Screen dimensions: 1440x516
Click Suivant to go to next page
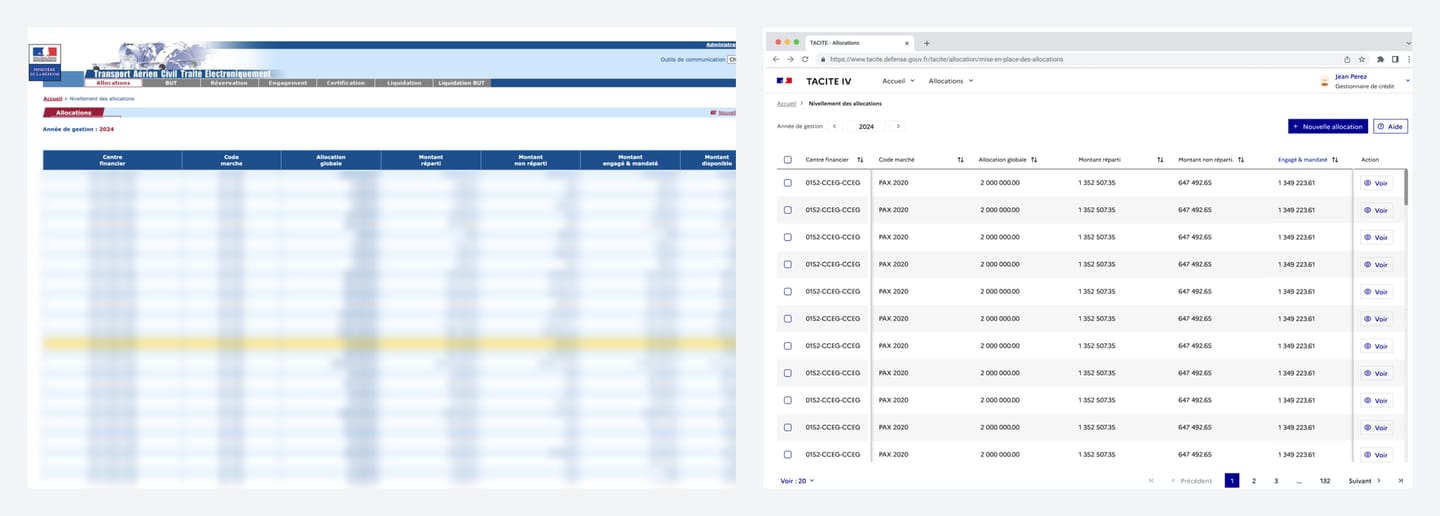coord(1364,481)
